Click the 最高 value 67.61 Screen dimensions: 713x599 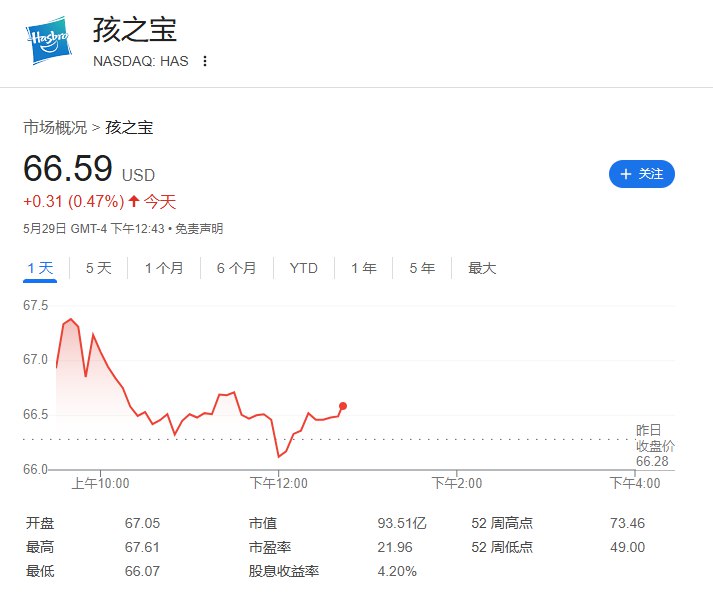(x=142, y=547)
